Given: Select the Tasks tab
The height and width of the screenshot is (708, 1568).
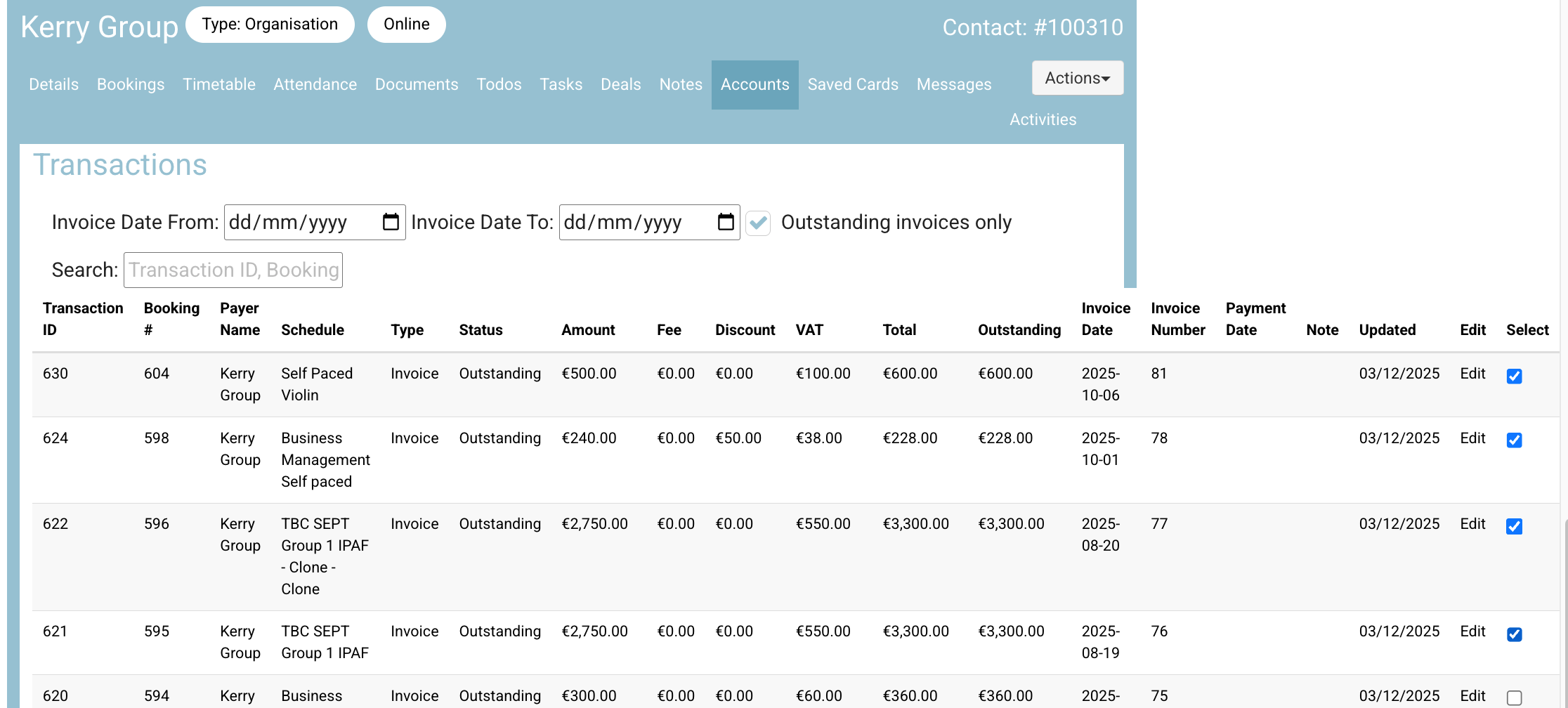Looking at the screenshot, I should (561, 84).
